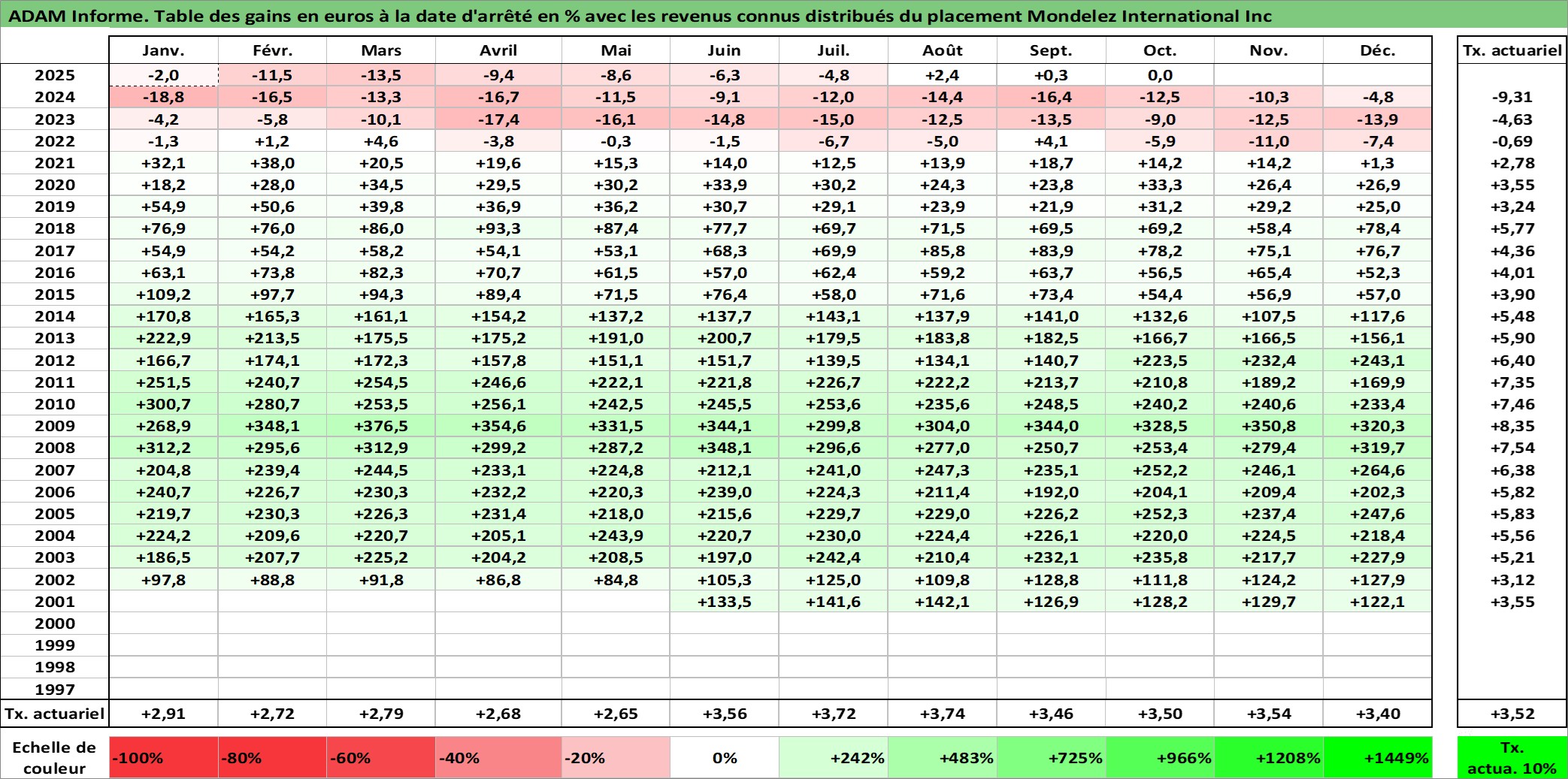Click the Oct. column header
The height and width of the screenshot is (779, 1568).
click(1160, 50)
